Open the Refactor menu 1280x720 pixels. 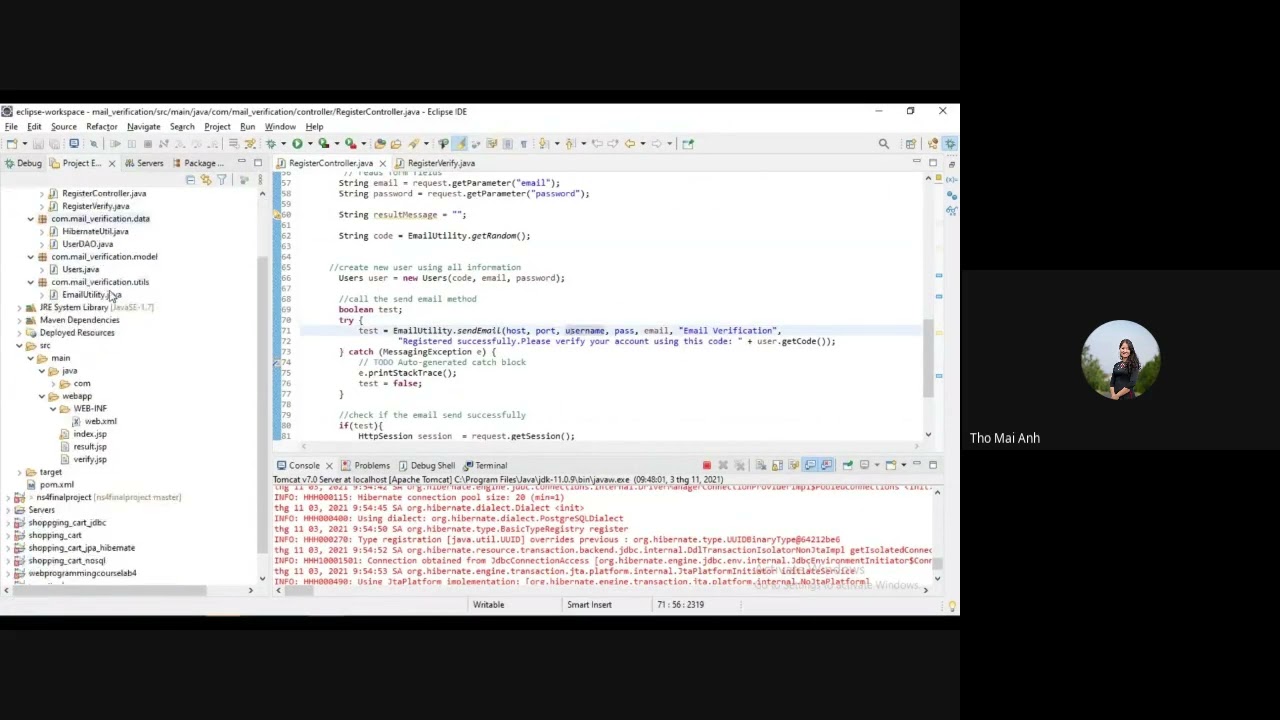(101, 127)
